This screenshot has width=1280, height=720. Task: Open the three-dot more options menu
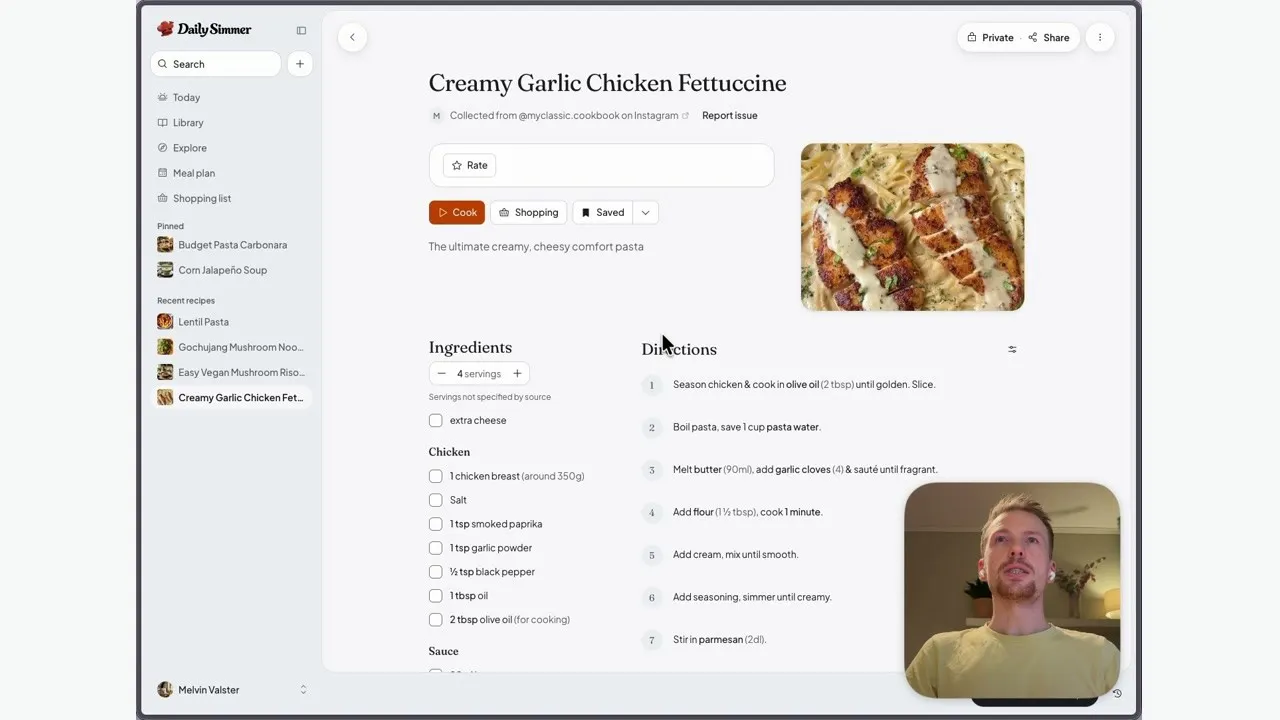(x=1100, y=38)
